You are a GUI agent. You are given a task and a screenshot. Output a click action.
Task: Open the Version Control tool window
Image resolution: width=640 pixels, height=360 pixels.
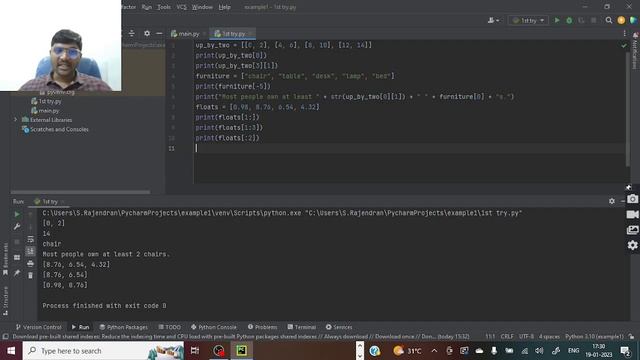click(38, 327)
